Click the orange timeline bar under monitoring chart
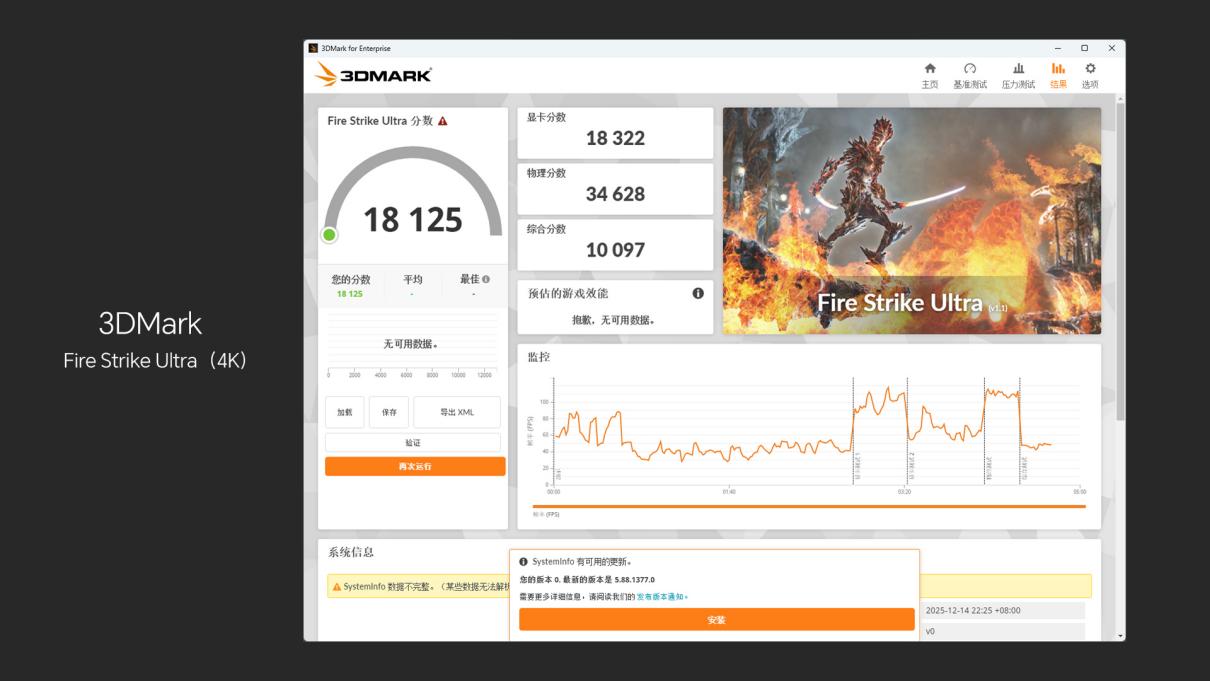Image resolution: width=1210 pixels, height=681 pixels. tap(809, 506)
